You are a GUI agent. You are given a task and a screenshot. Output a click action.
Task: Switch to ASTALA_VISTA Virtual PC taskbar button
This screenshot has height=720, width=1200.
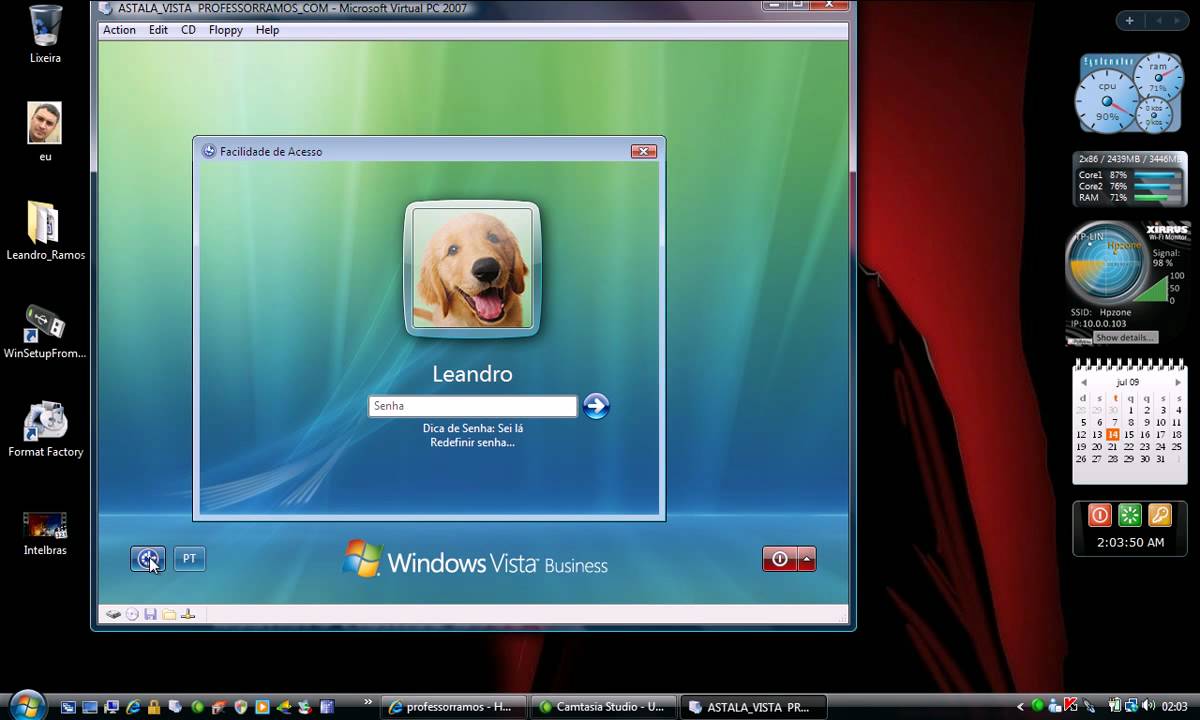755,706
